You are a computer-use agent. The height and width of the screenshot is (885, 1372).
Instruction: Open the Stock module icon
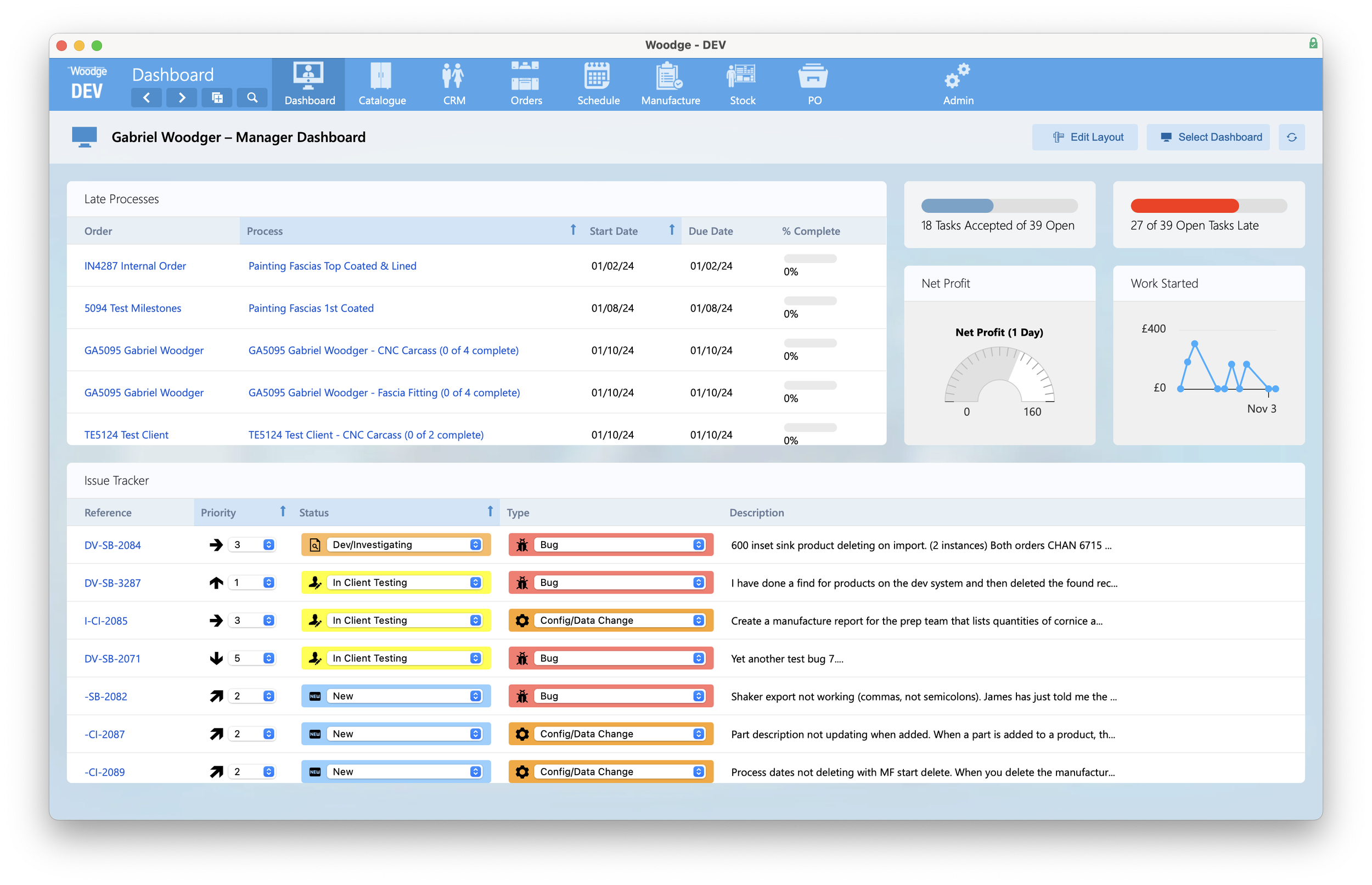coord(741,76)
